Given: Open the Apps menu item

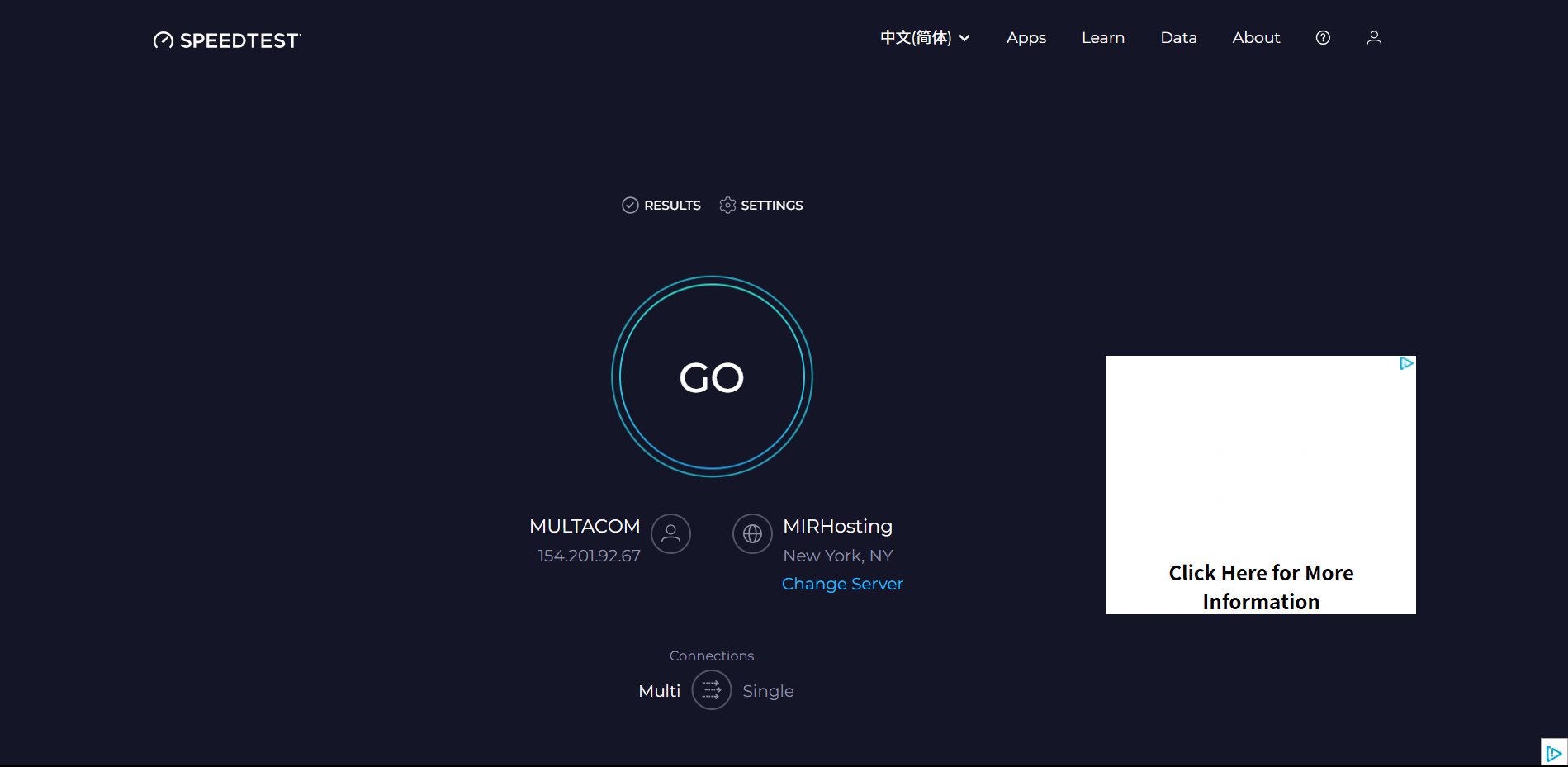Looking at the screenshot, I should [1026, 37].
